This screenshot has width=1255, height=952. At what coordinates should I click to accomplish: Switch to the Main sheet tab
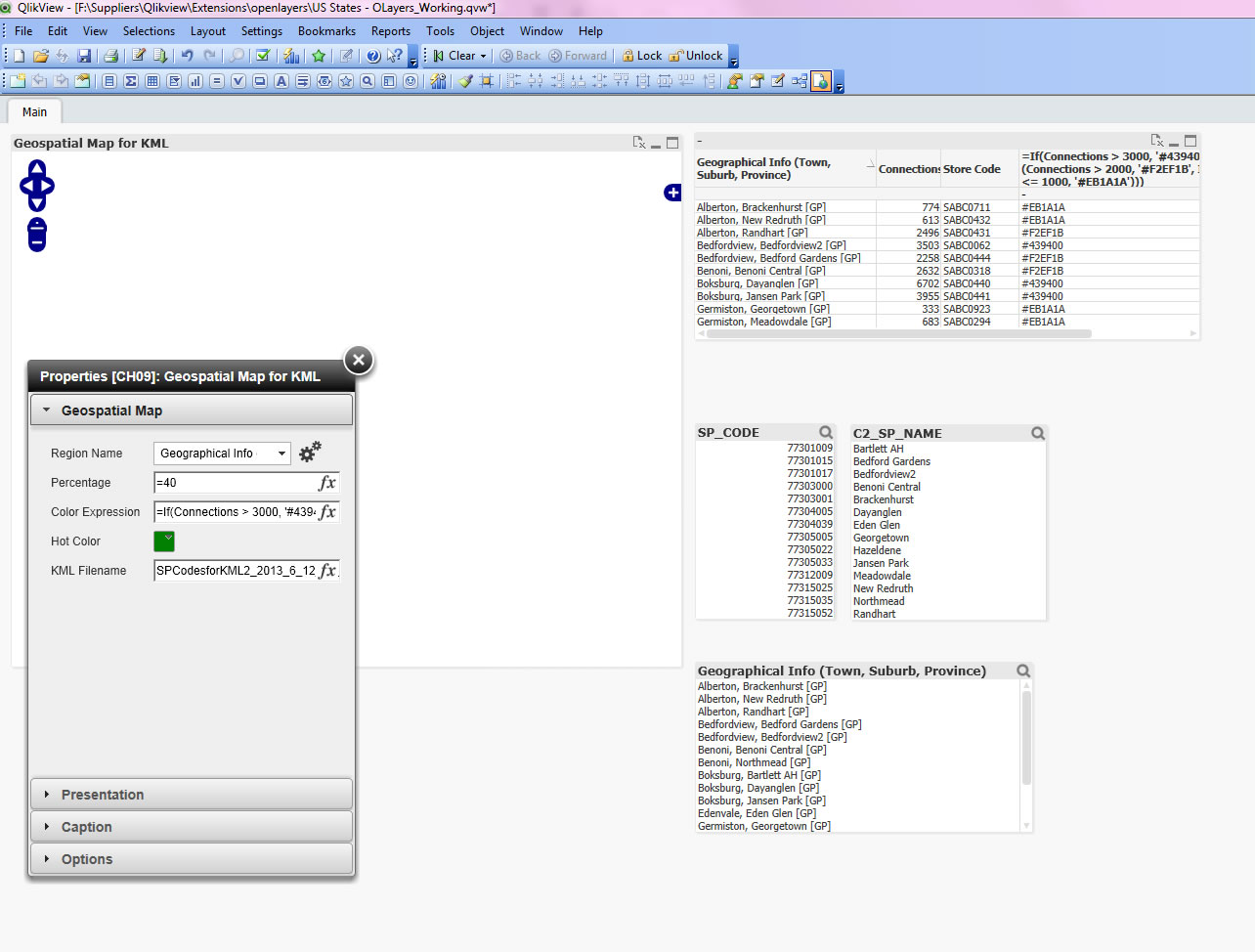point(34,112)
